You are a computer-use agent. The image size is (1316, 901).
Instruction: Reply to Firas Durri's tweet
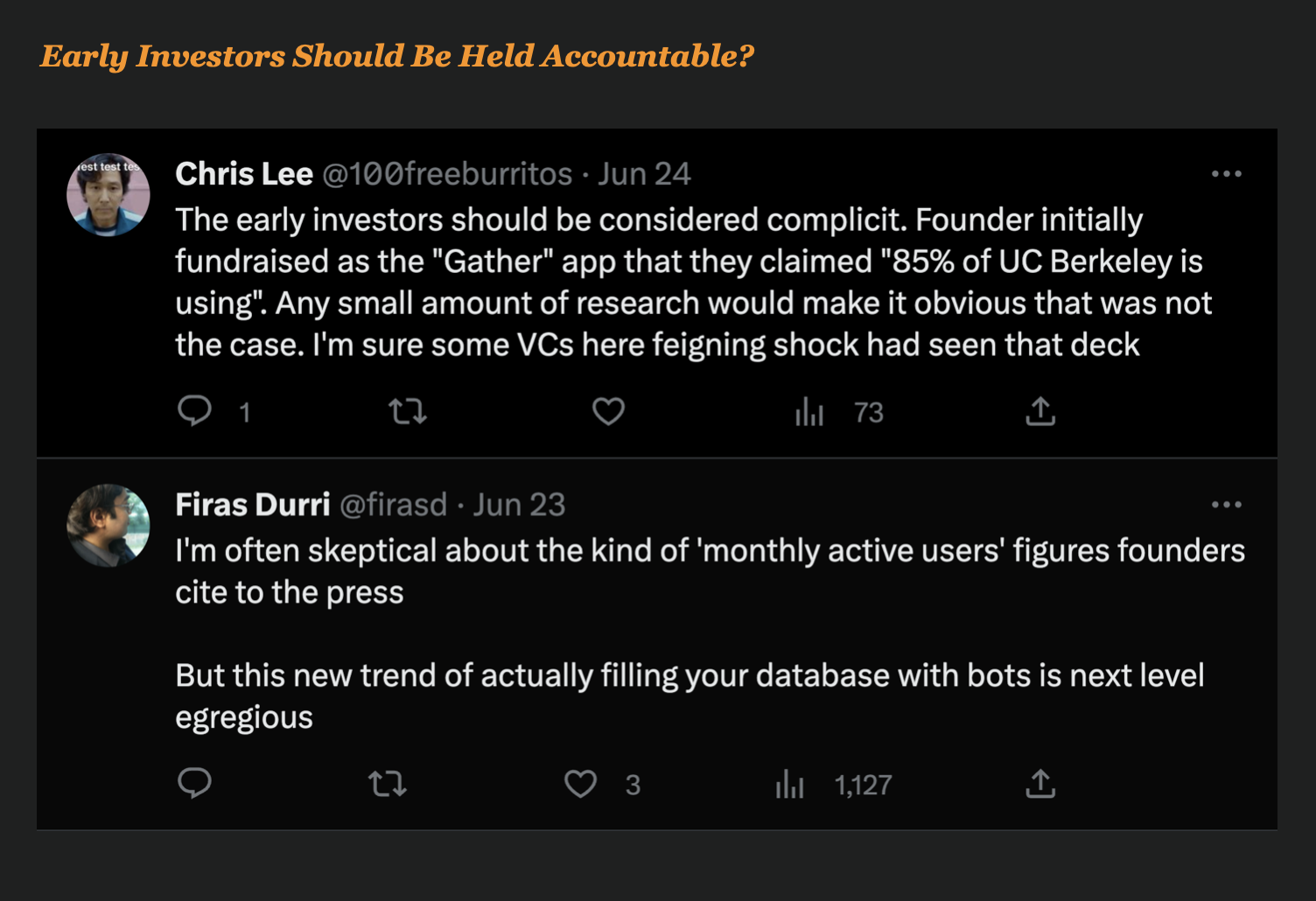click(x=194, y=784)
